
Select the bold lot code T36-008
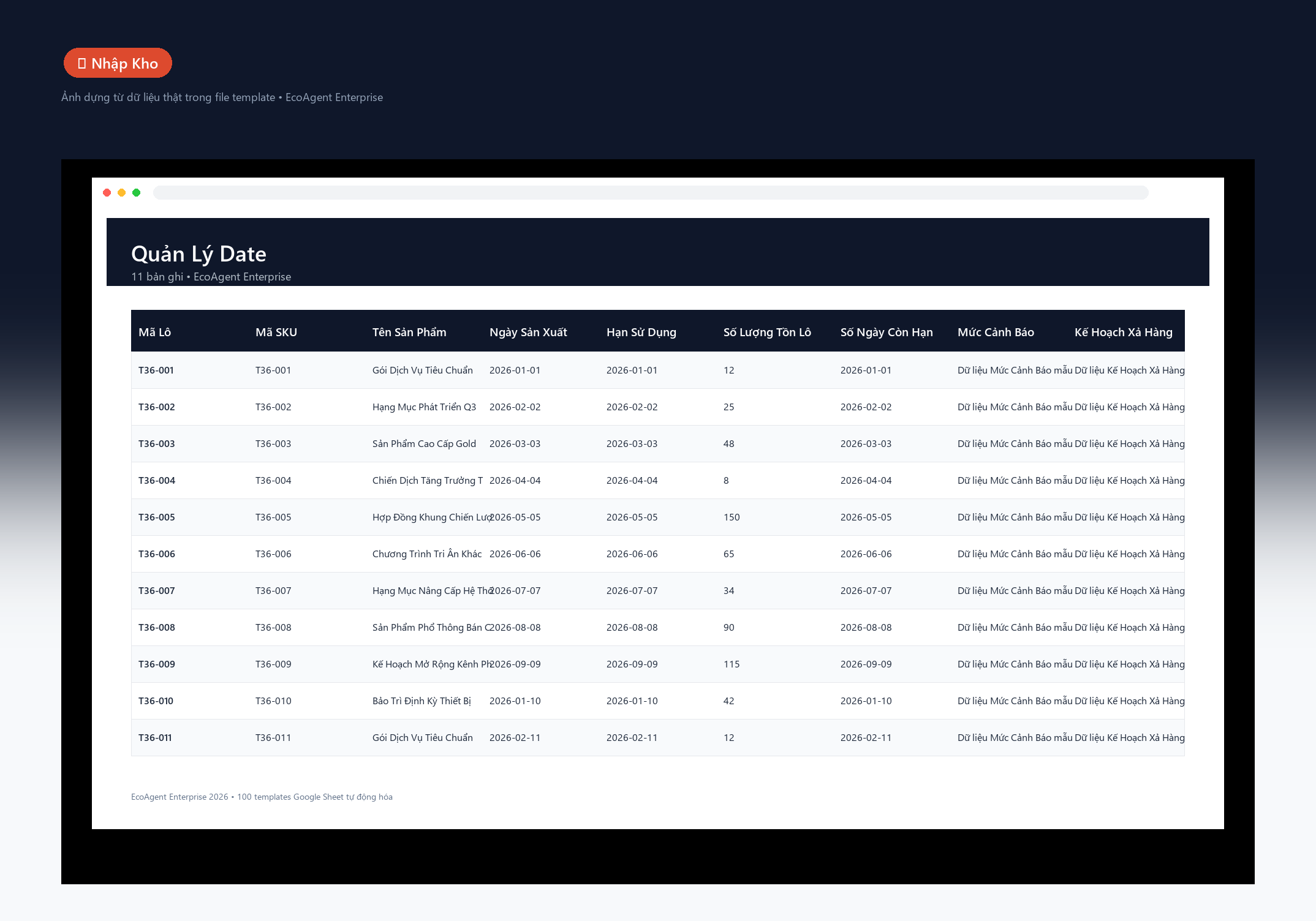tap(157, 627)
